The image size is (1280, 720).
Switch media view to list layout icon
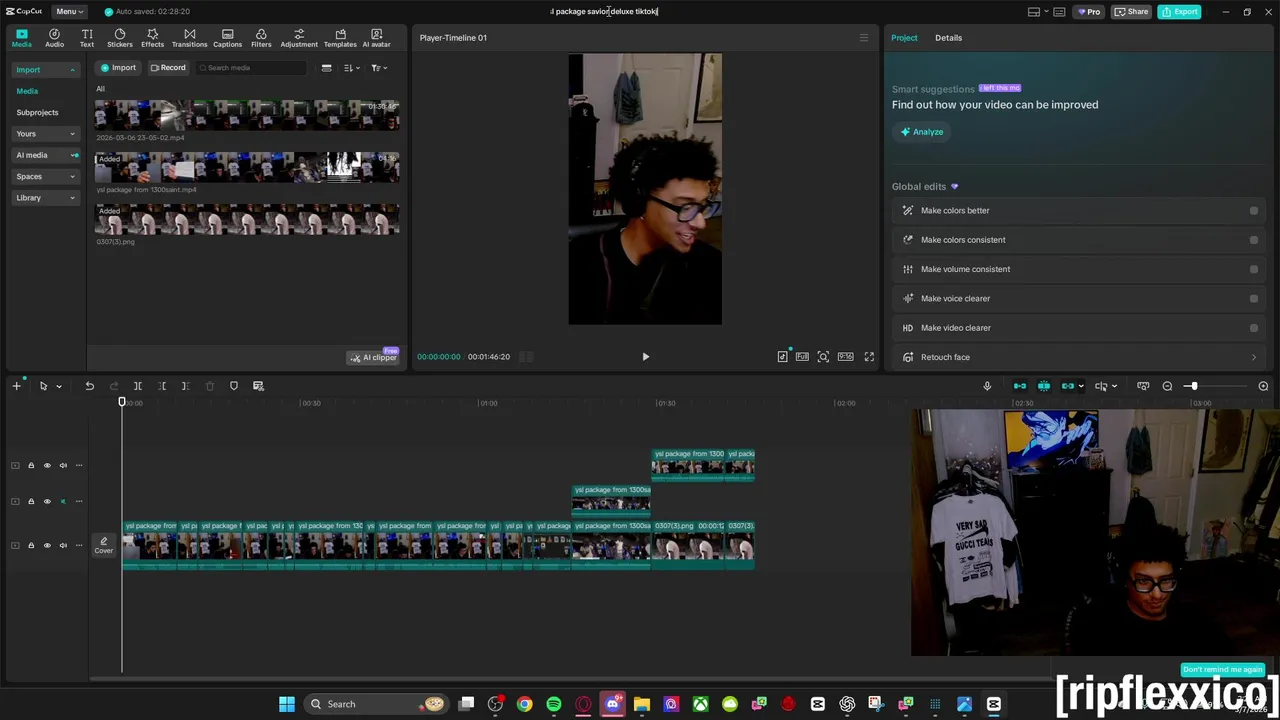326,68
